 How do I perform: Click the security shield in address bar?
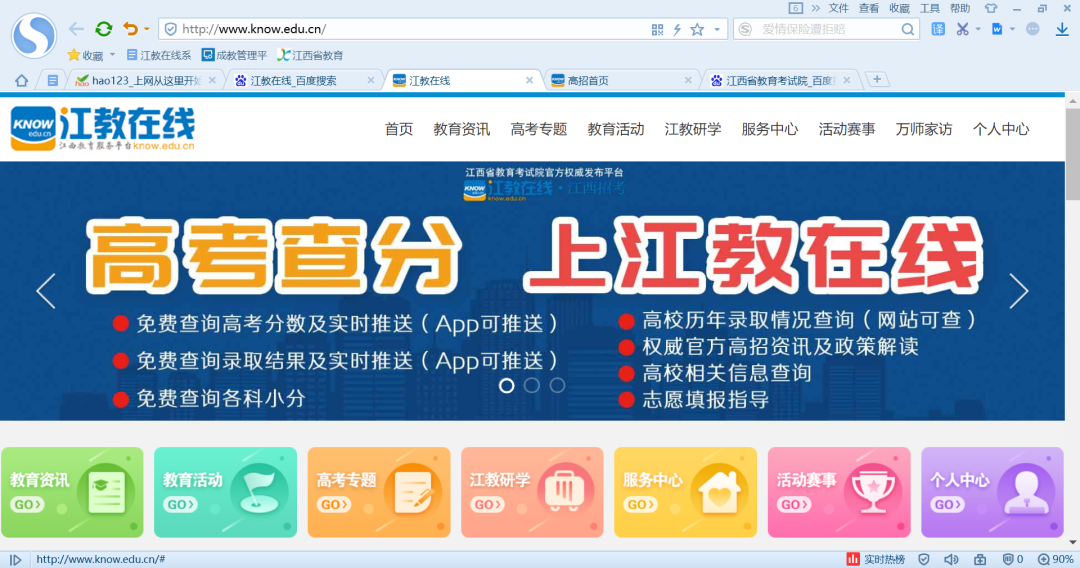click(171, 29)
